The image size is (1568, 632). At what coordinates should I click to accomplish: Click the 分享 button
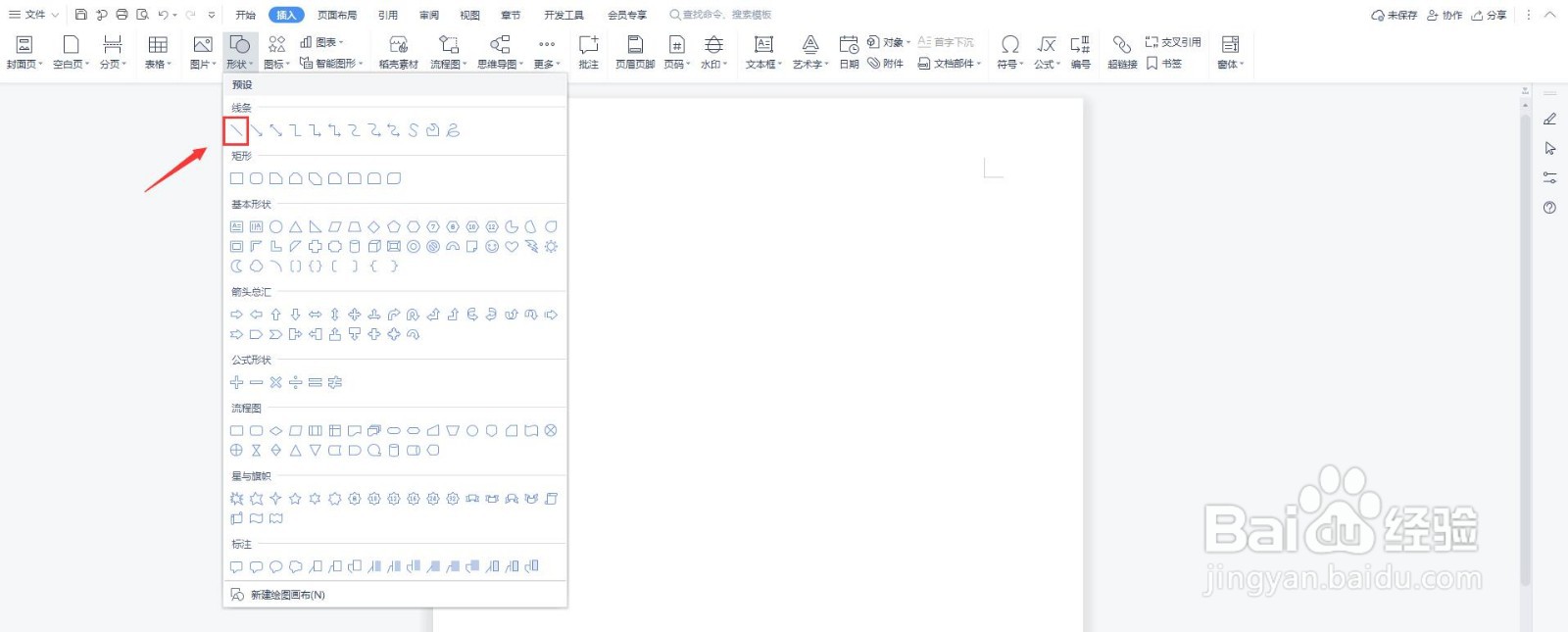tap(1489, 15)
